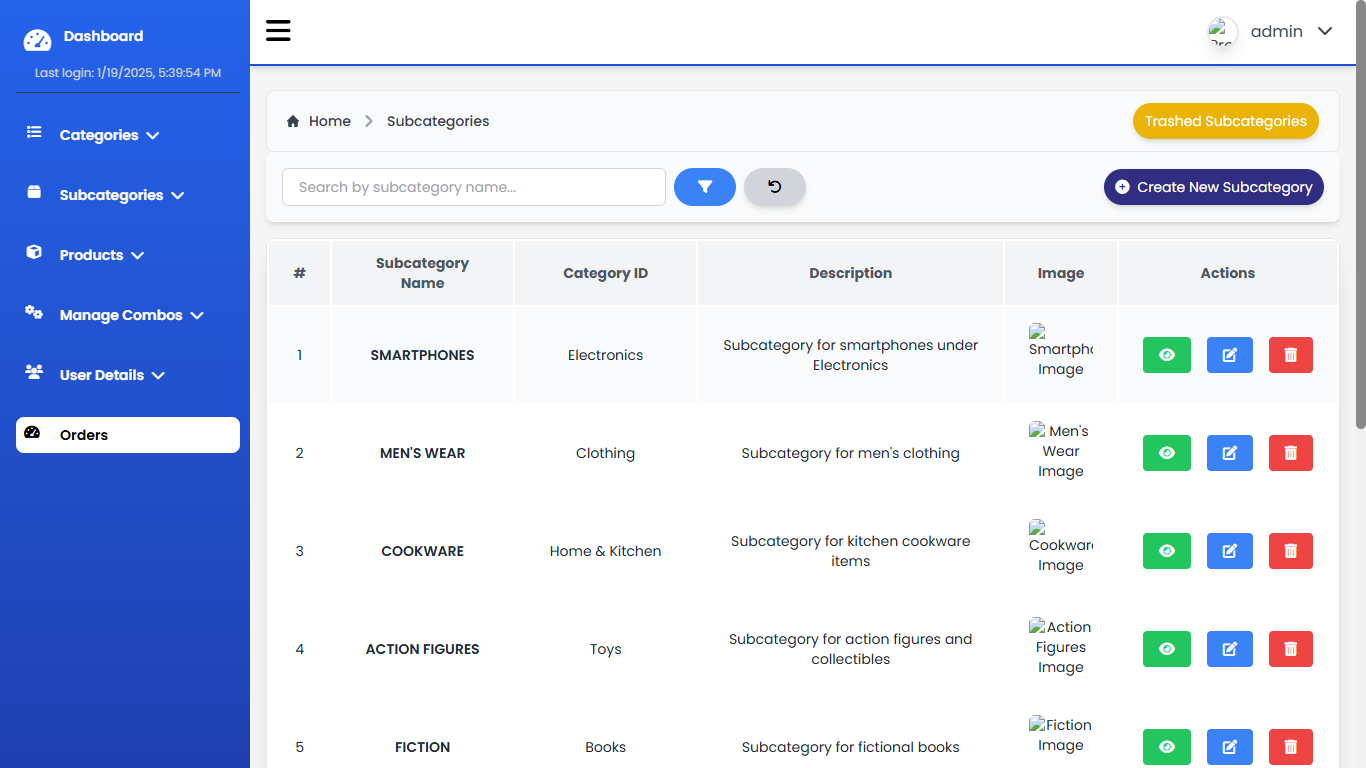Click the admin username text
Image resolution: width=1366 pixels, height=768 pixels.
coord(1277,31)
